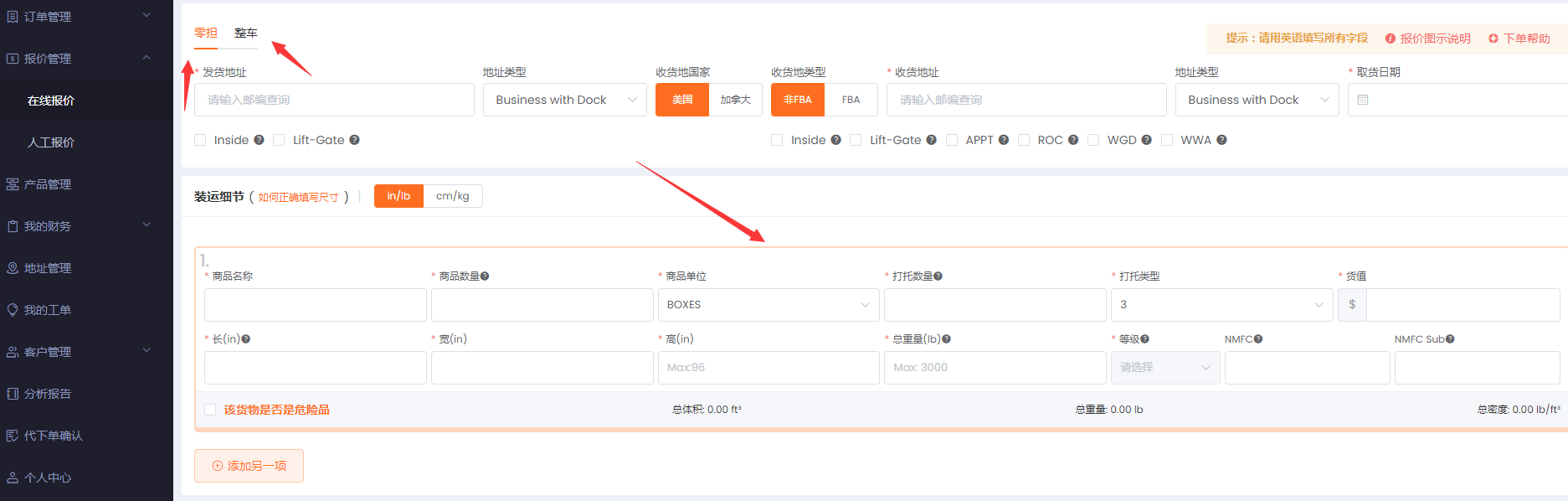Click the 报价图示说明 info icon
Viewport: 1568px width, 501px height.
pos(1391,39)
